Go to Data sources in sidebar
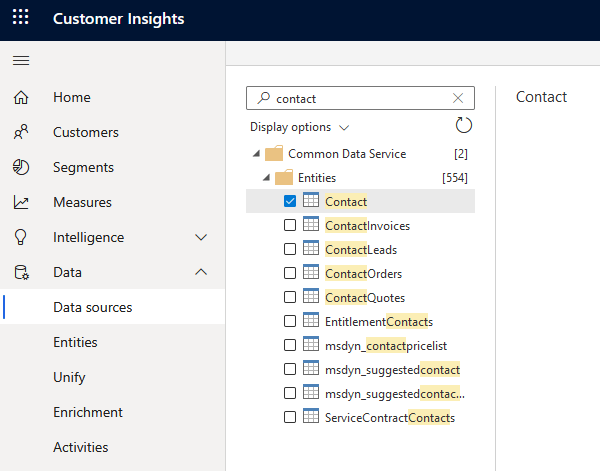This screenshot has width=600, height=471. point(92,308)
